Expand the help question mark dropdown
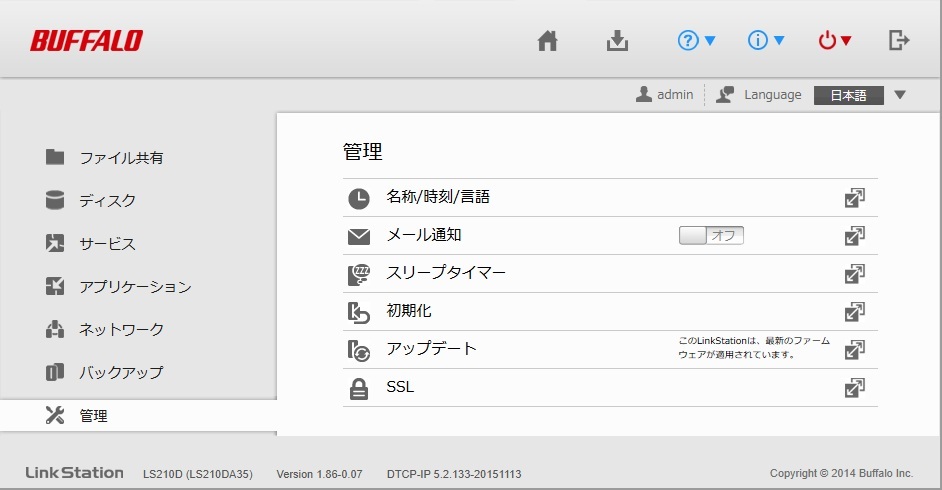This screenshot has width=942, height=490. pyautogui.click(x=696, y=41)
